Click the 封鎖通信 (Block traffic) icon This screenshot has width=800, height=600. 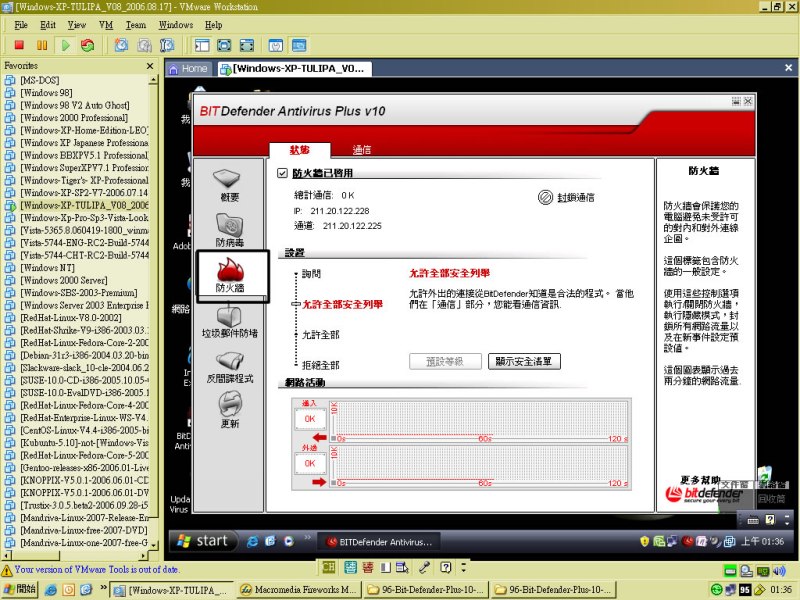click(x=545, y=197)
